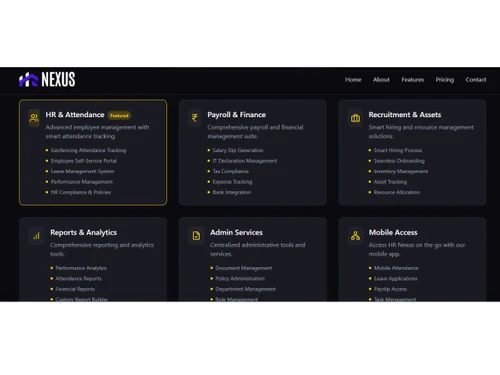The width and height of the screenshot is (500, 375).
Task: Click the 'Access HR Nexus on the go' description
Action: pyautogui.click(x=417, y=249)
